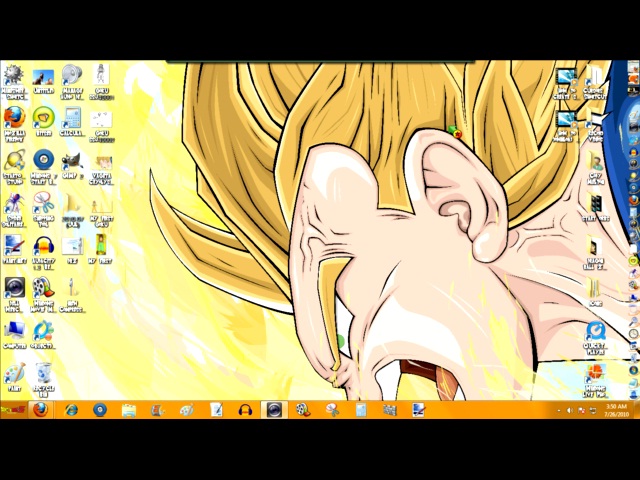The image size is (640, 480).
Task: Show hidden system tray icons arrow
Action: point(559,411)
